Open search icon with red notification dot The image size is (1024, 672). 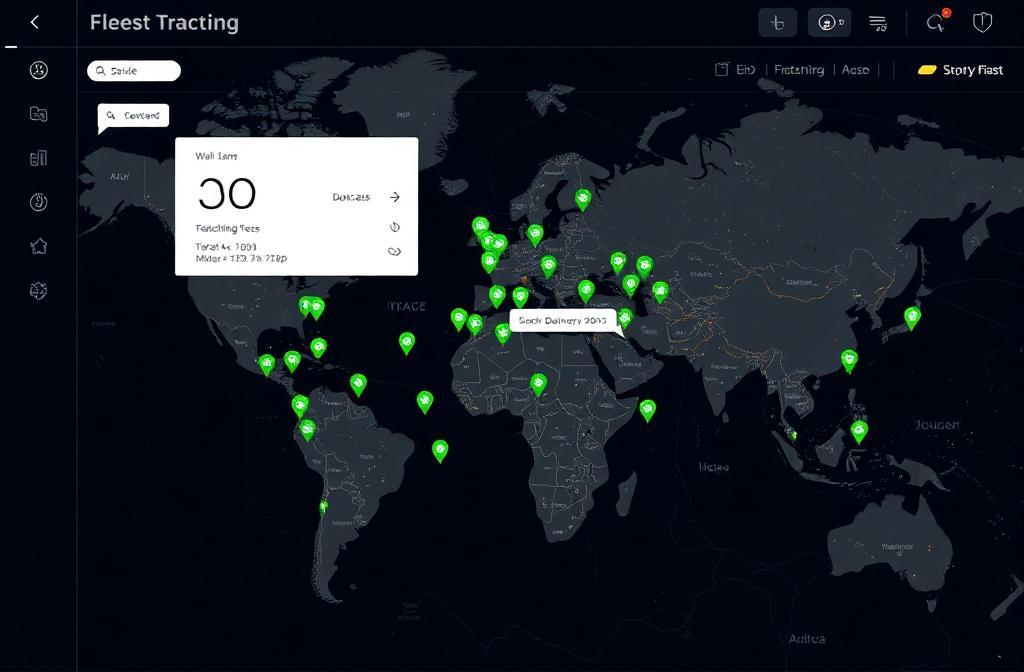pyautogui.click(x=937, y=22)
